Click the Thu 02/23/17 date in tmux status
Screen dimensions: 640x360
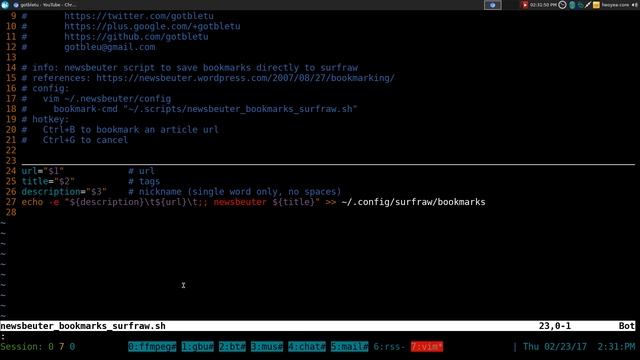pyautogui.click(x=555, y=347)
